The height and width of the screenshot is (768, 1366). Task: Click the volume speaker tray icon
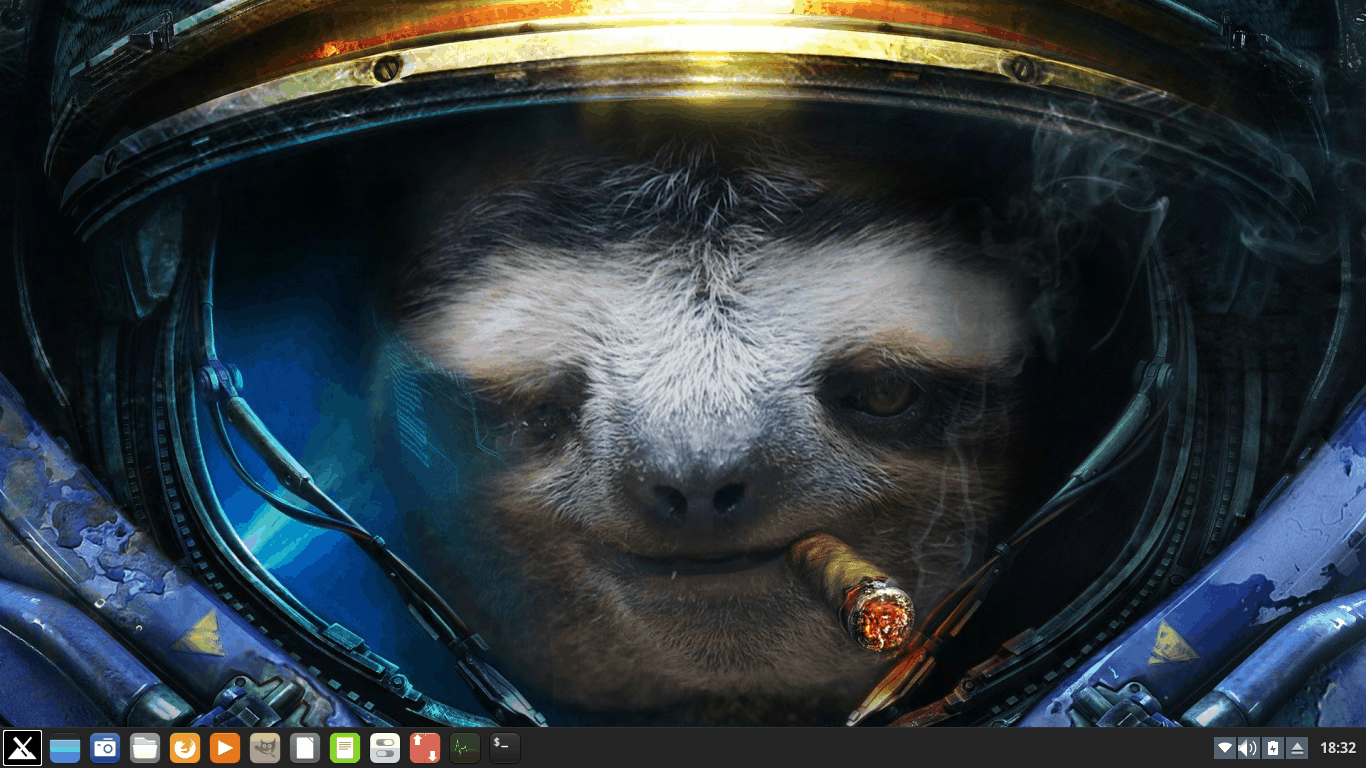click(x=1248, y=748)
